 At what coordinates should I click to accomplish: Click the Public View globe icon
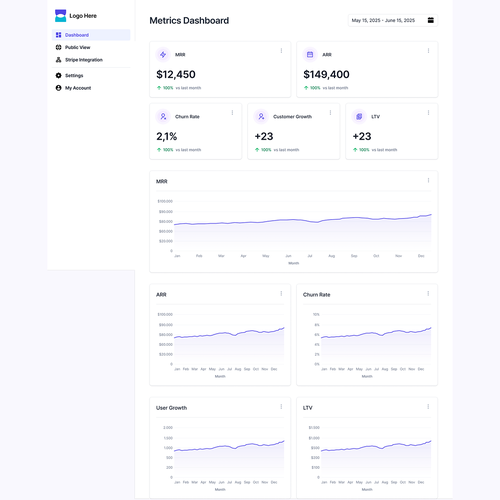[58, 47]
